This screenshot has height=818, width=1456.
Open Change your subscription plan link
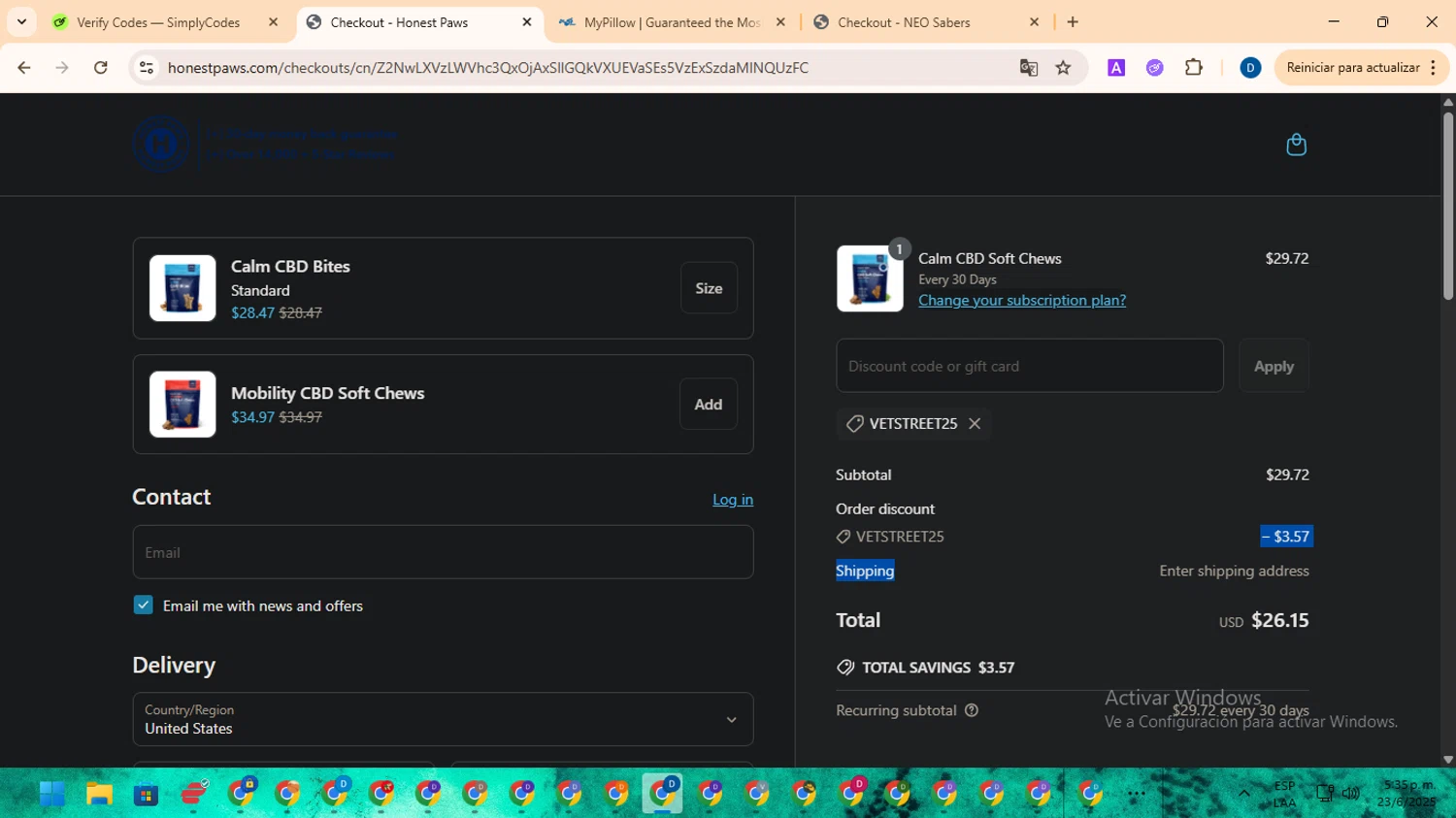coord(1022,300)
